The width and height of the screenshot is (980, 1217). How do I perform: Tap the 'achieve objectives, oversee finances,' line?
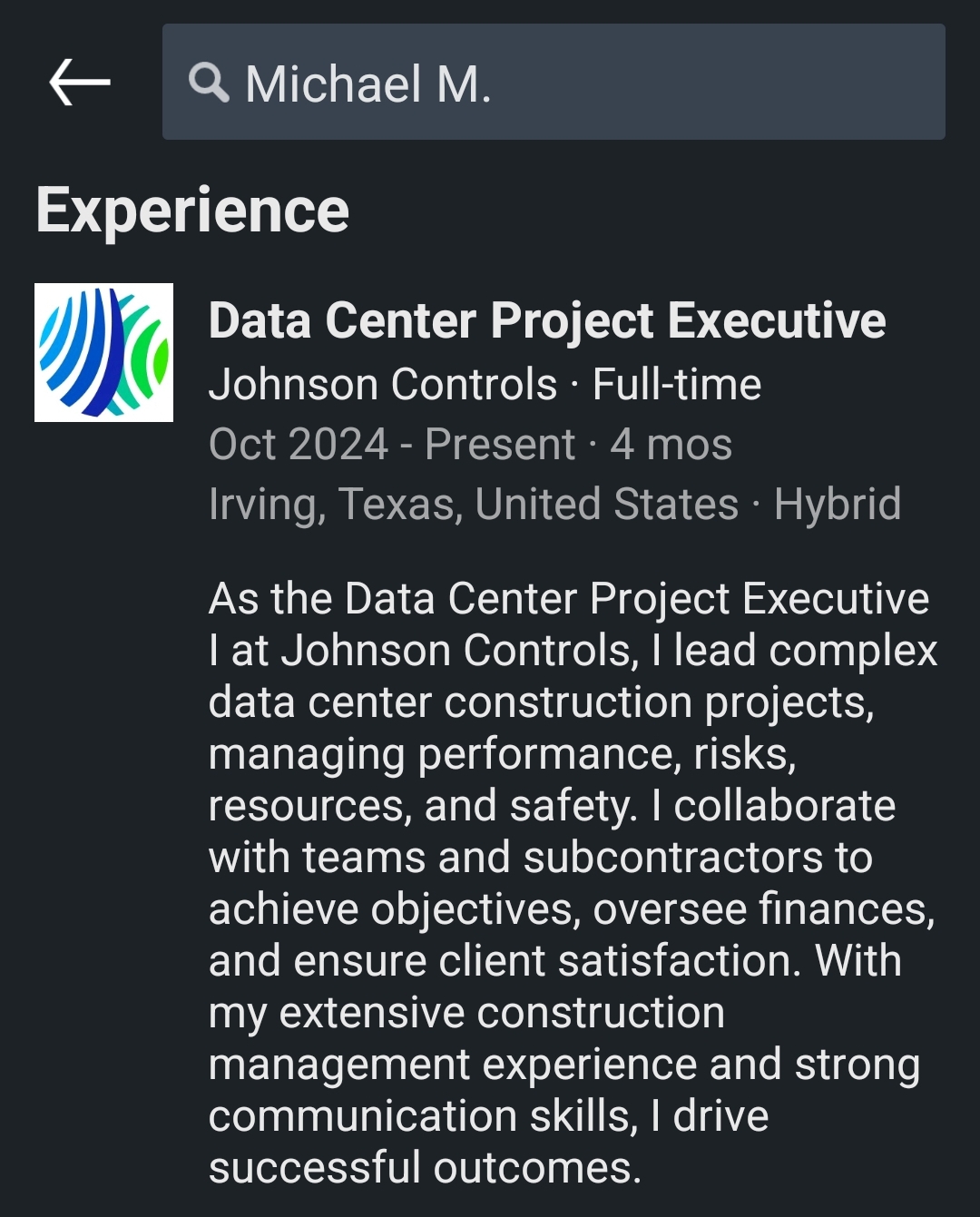click(x=572, y=909)
